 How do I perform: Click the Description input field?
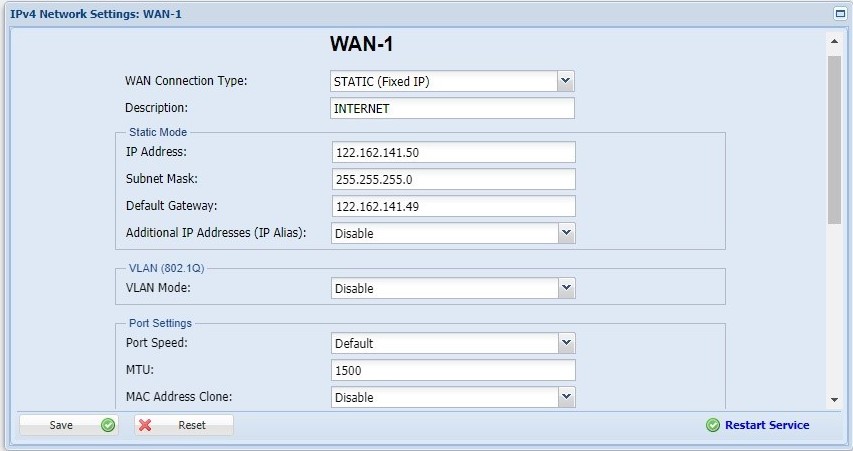click(x=452, y=108)
